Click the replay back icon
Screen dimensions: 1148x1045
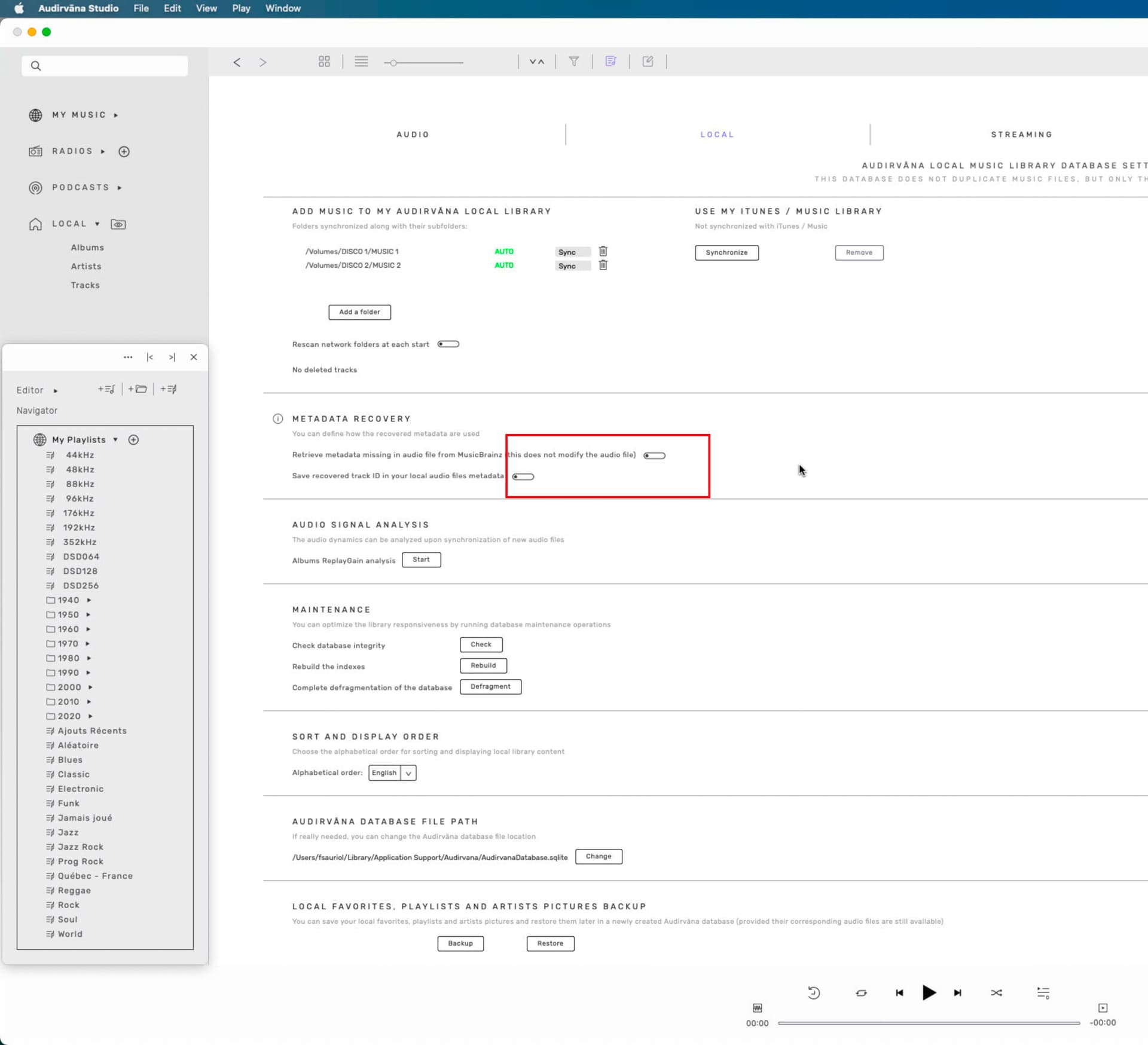(814, 993)
